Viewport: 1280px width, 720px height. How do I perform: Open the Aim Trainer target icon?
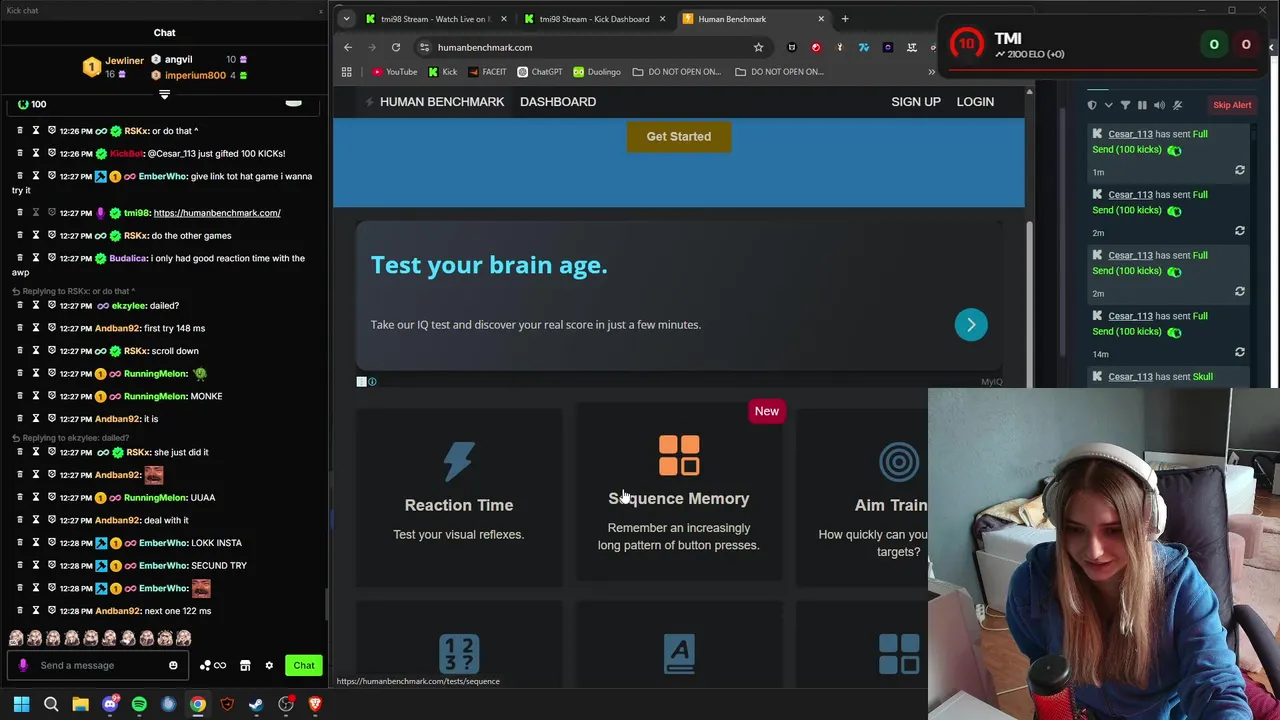tap(899, 462)
